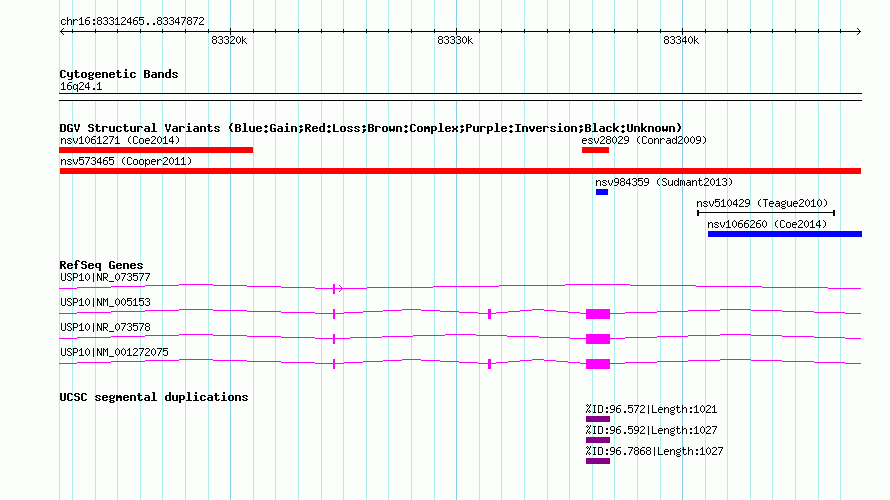Click the right arrow of the ruler

(859, 31)
